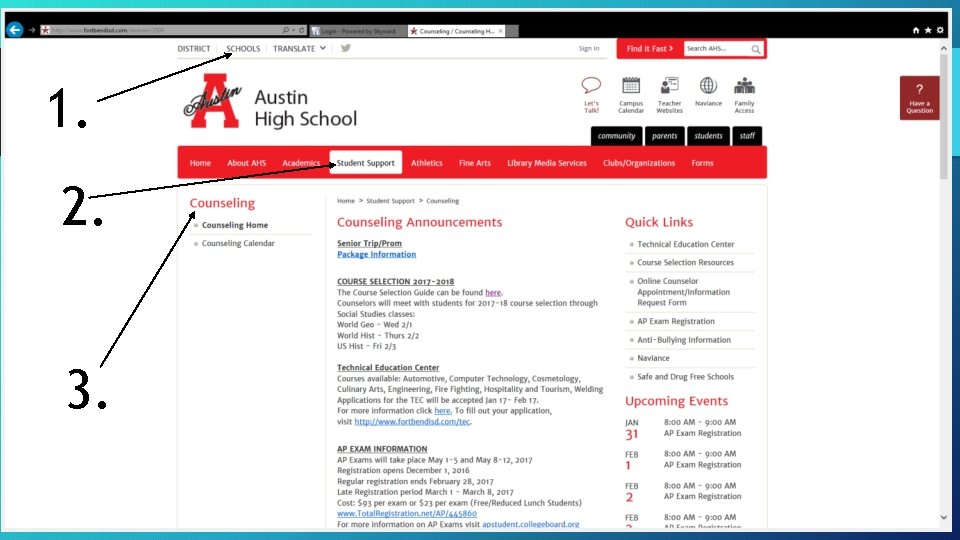This screenshot has width=960, height=540.
Task: Open the TotalRegistration.net AP link
Action: coord(407,514)
